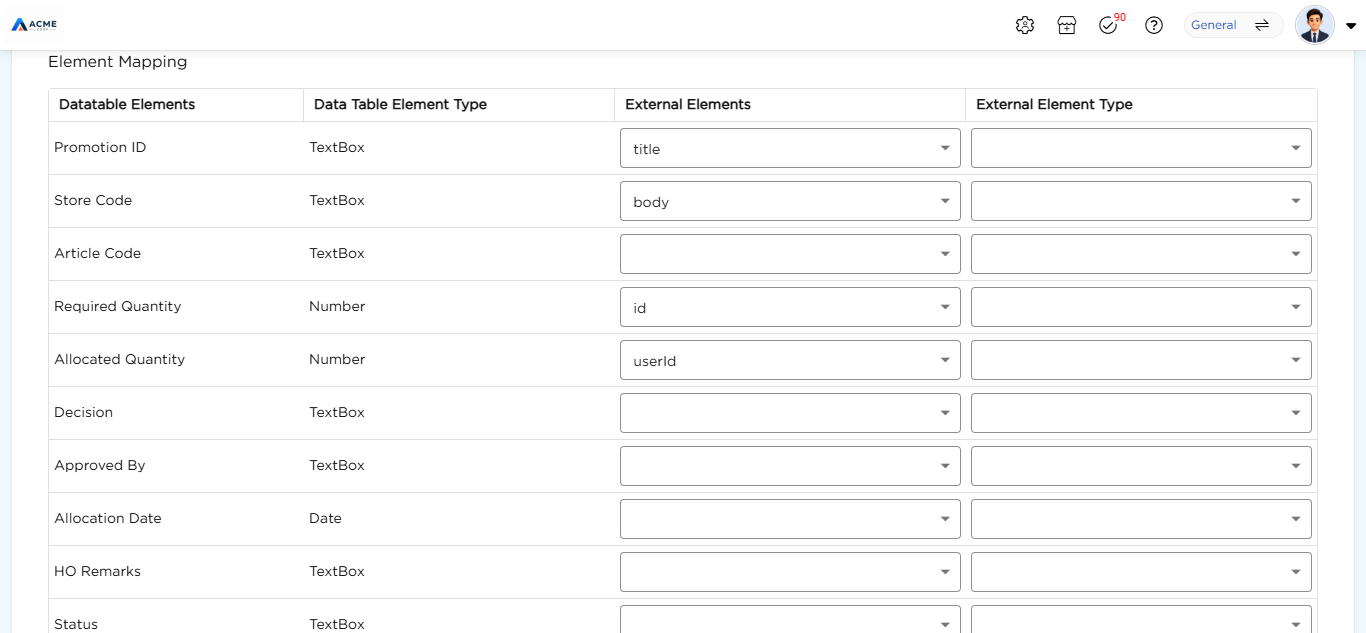Click the General workspace label
Screen dimensions: 1366x633
click(1213, 25)
